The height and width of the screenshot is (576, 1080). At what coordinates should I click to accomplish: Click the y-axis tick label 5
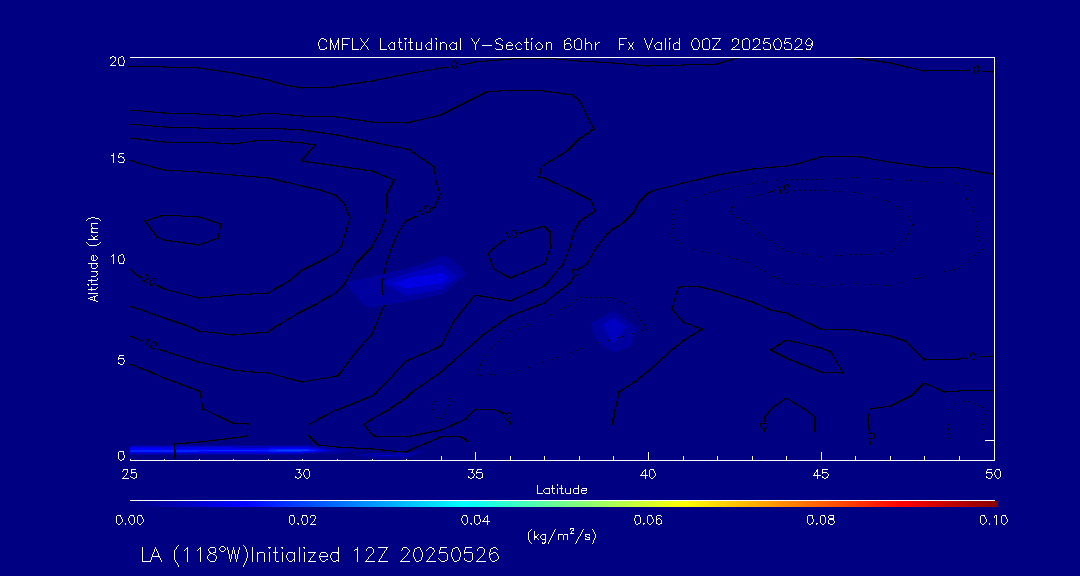click(x=121, y=360)
